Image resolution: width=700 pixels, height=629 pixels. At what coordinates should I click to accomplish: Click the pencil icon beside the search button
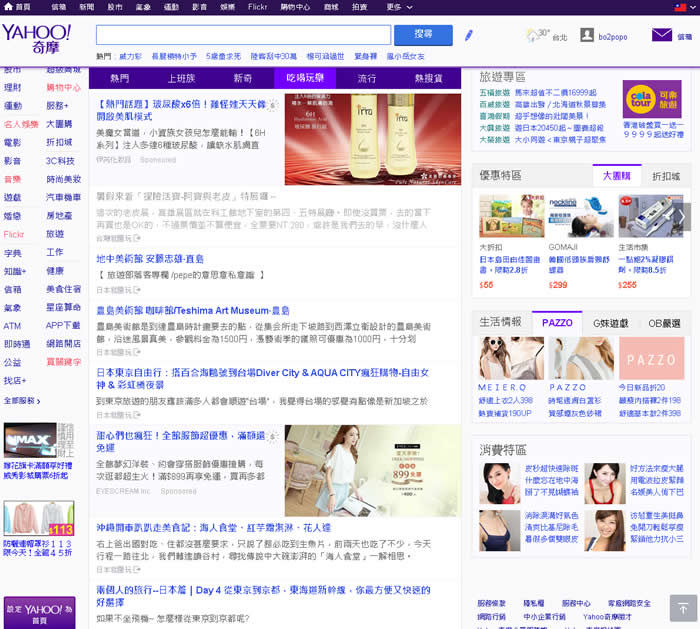pyautogui.click(x=469, y=35)
